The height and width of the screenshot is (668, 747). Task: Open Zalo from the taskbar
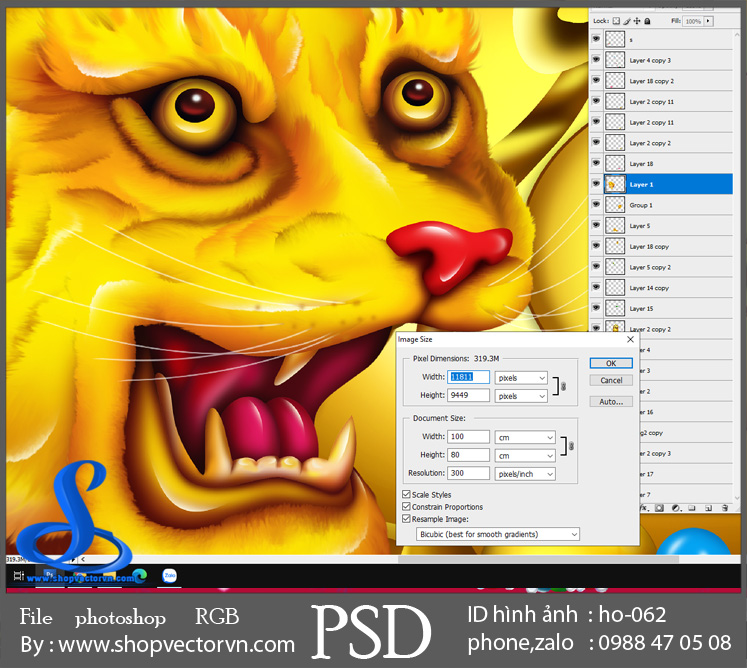pyautogui.click(x=170, y=576)
